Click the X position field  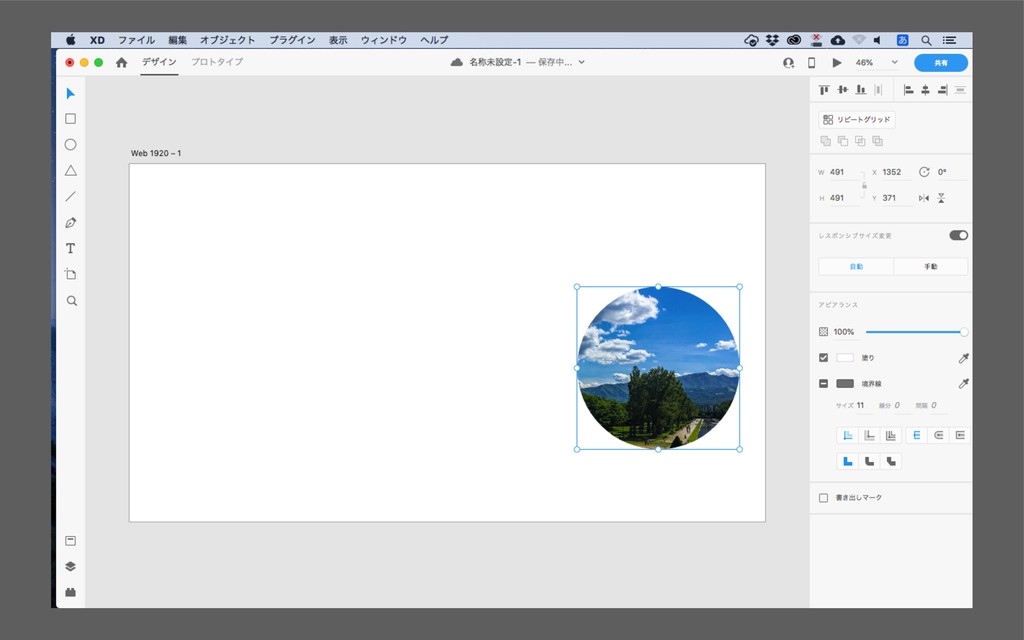[896, 172]
